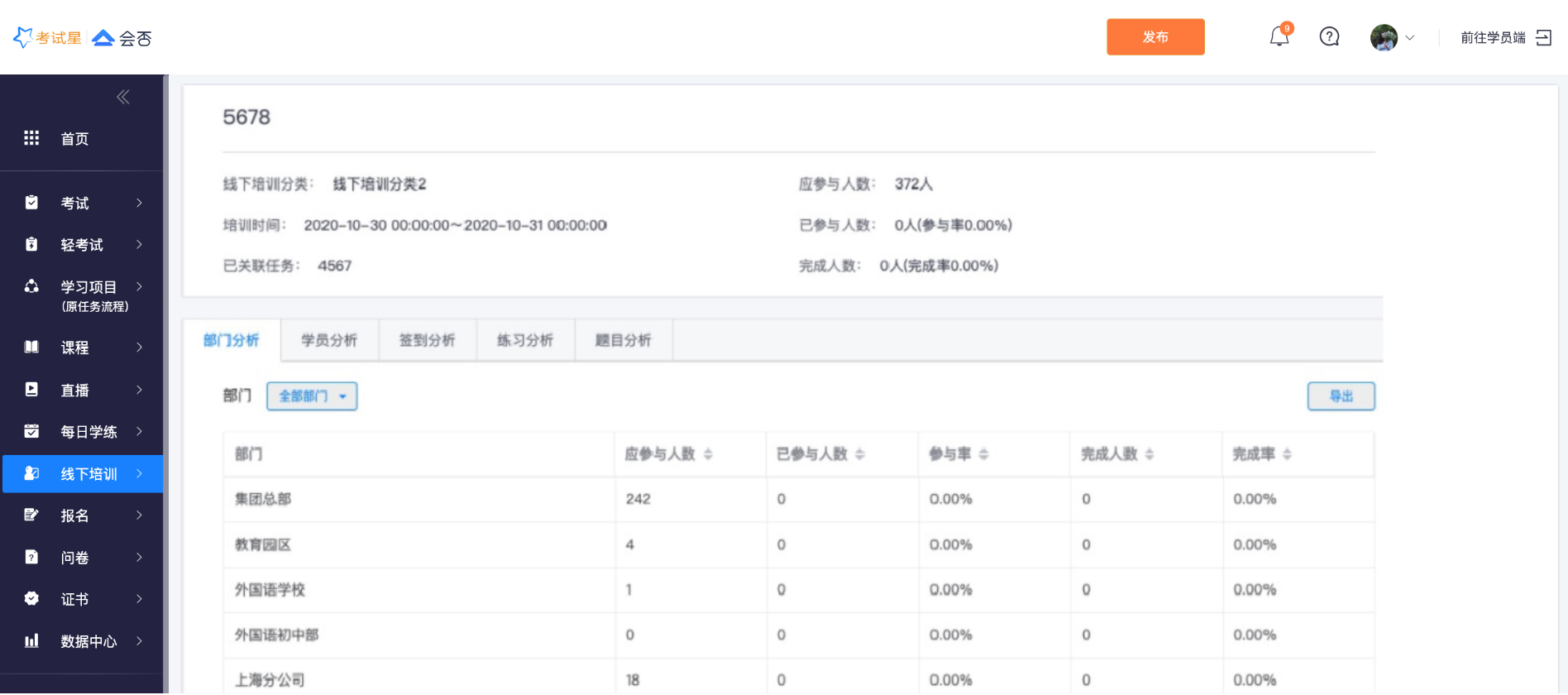The width and height of the screenshot is (1568, 695).
Task: Click the 导出 export button
Action: (1341, 396)
